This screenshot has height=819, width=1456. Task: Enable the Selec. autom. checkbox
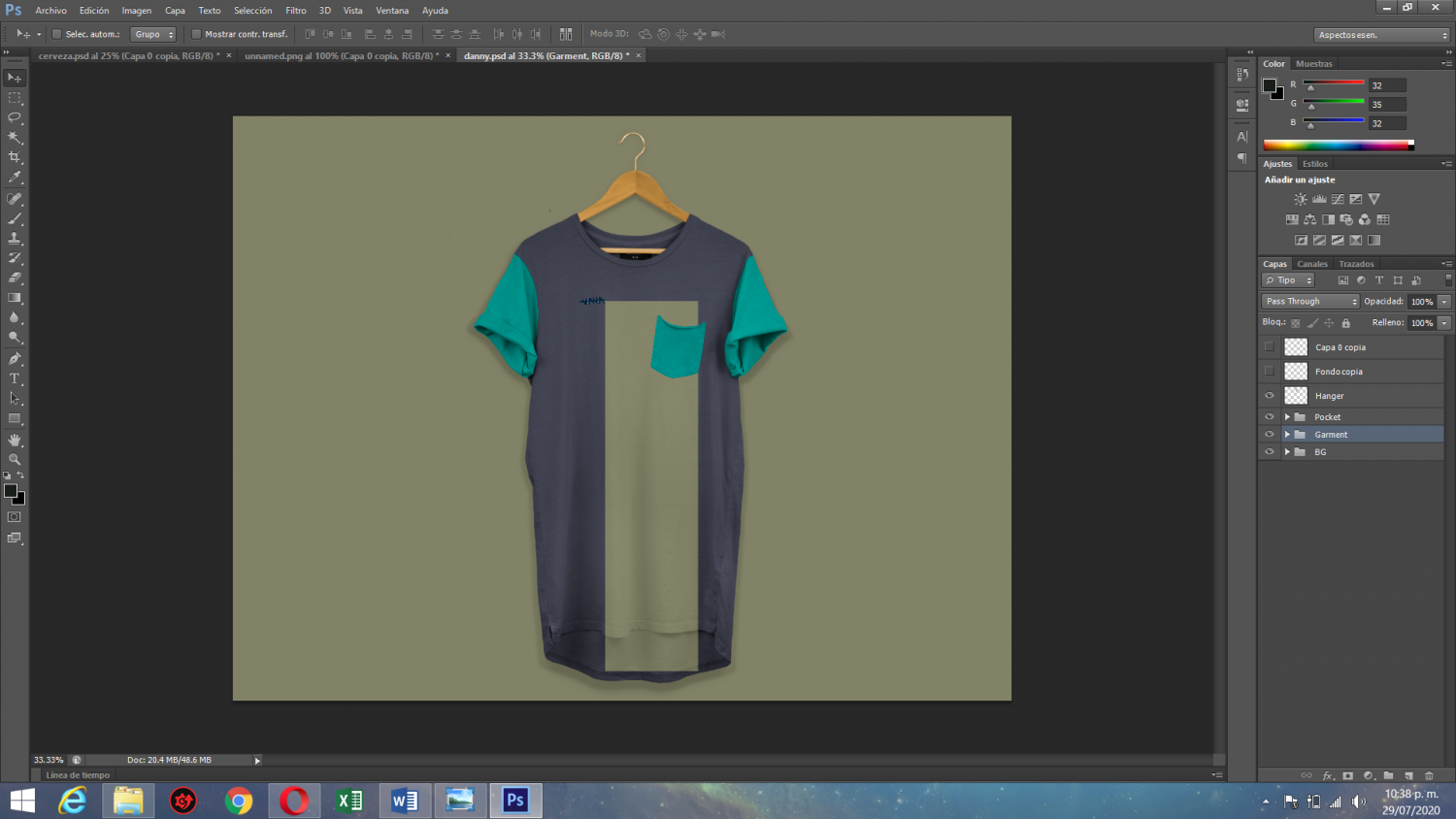(56, 34)
